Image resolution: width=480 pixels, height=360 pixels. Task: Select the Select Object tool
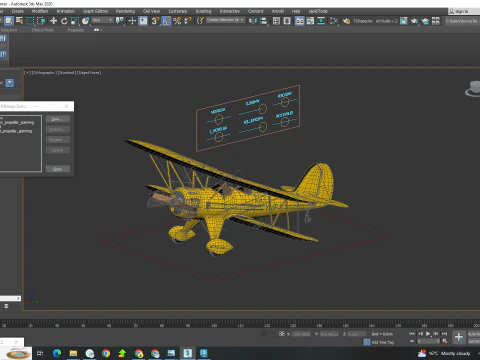click(9, 21)
